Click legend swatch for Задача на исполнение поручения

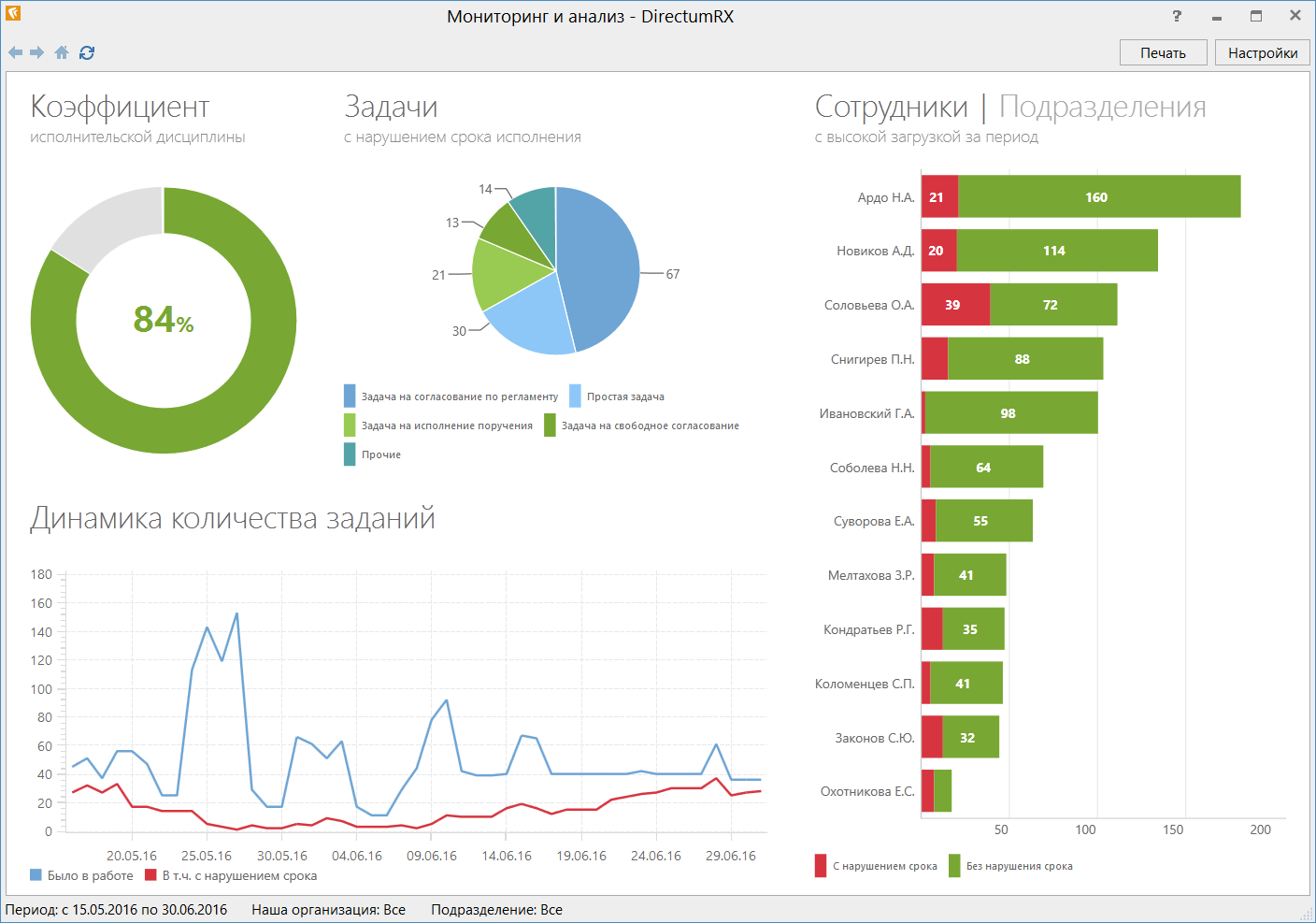350,425
